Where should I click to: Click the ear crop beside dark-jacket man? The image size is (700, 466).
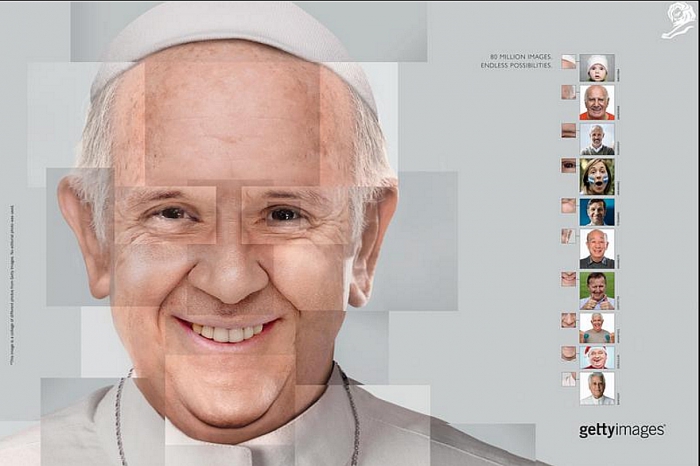pos(569,236)
